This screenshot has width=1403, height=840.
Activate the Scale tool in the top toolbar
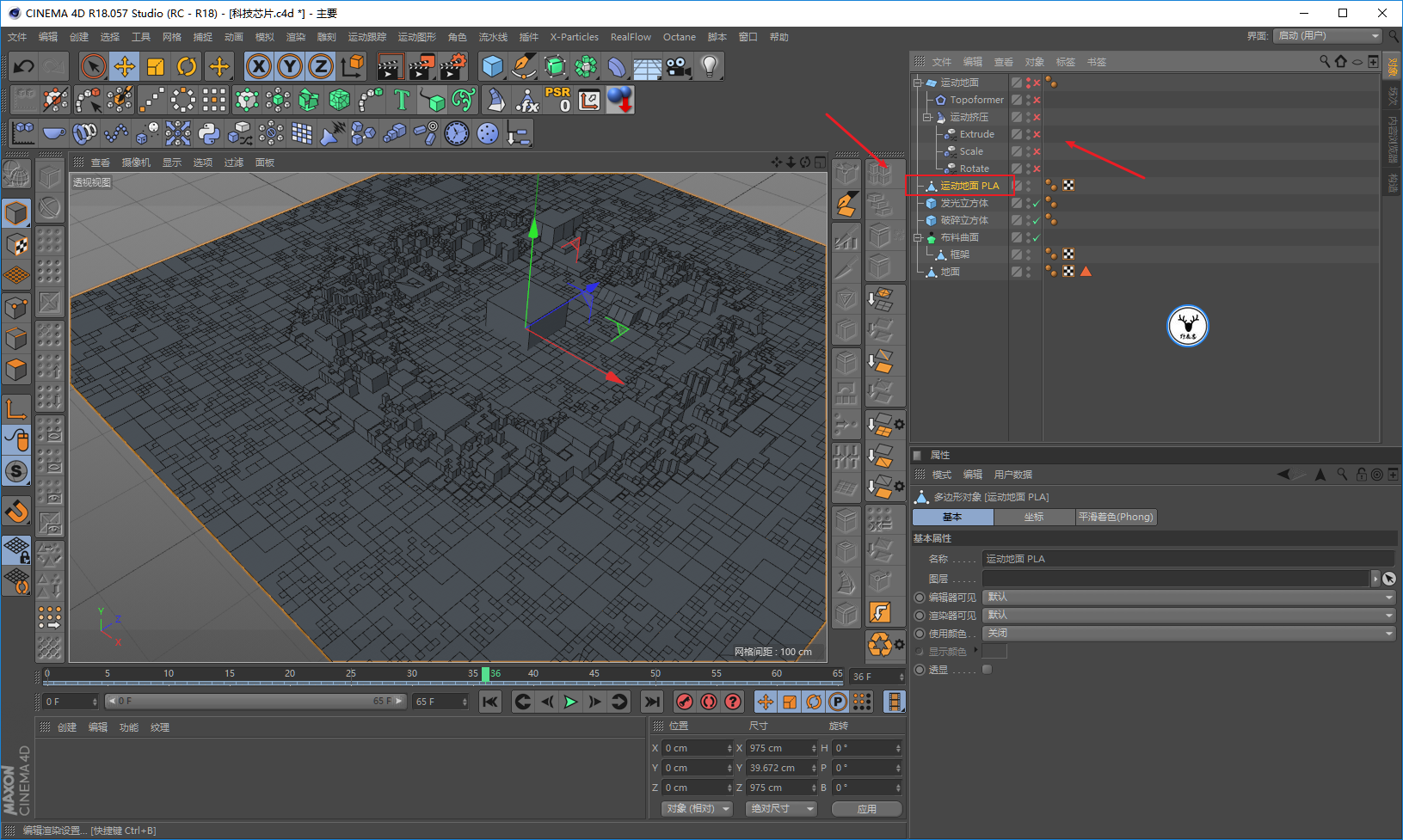(x=156, y=66)
